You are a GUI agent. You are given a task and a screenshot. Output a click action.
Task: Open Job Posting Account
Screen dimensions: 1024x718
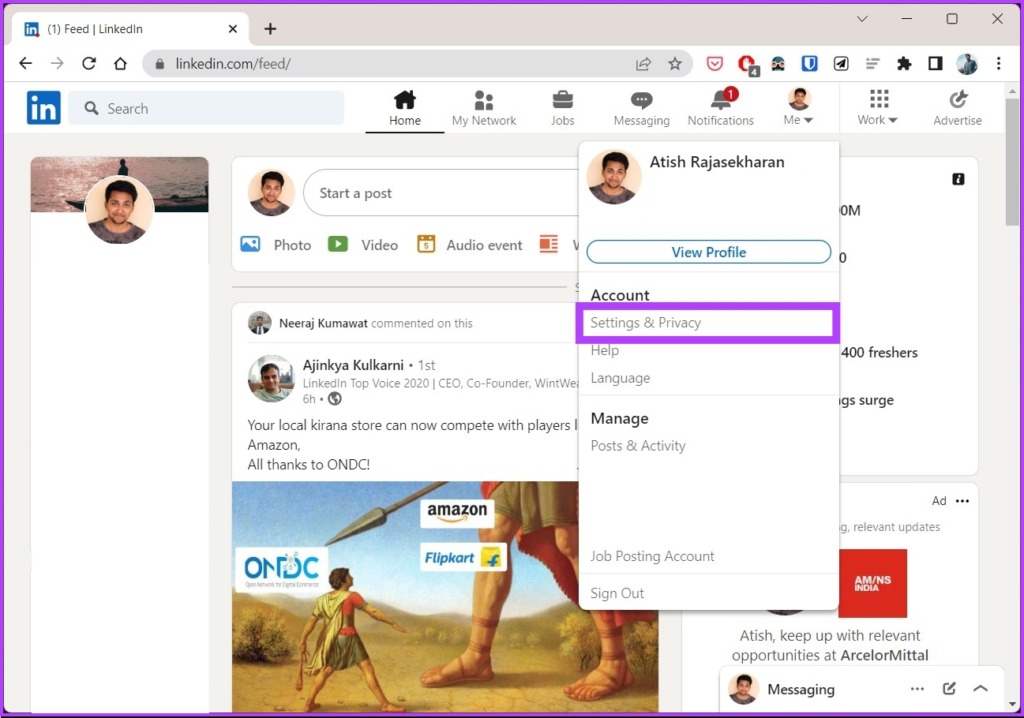[x=652, y=556]
